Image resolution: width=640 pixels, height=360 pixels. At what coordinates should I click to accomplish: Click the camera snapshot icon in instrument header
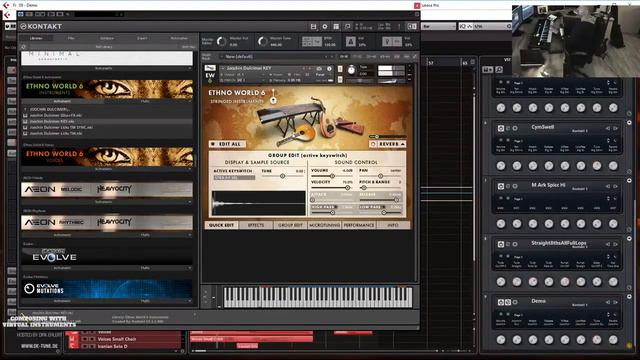tap(319, 69)
